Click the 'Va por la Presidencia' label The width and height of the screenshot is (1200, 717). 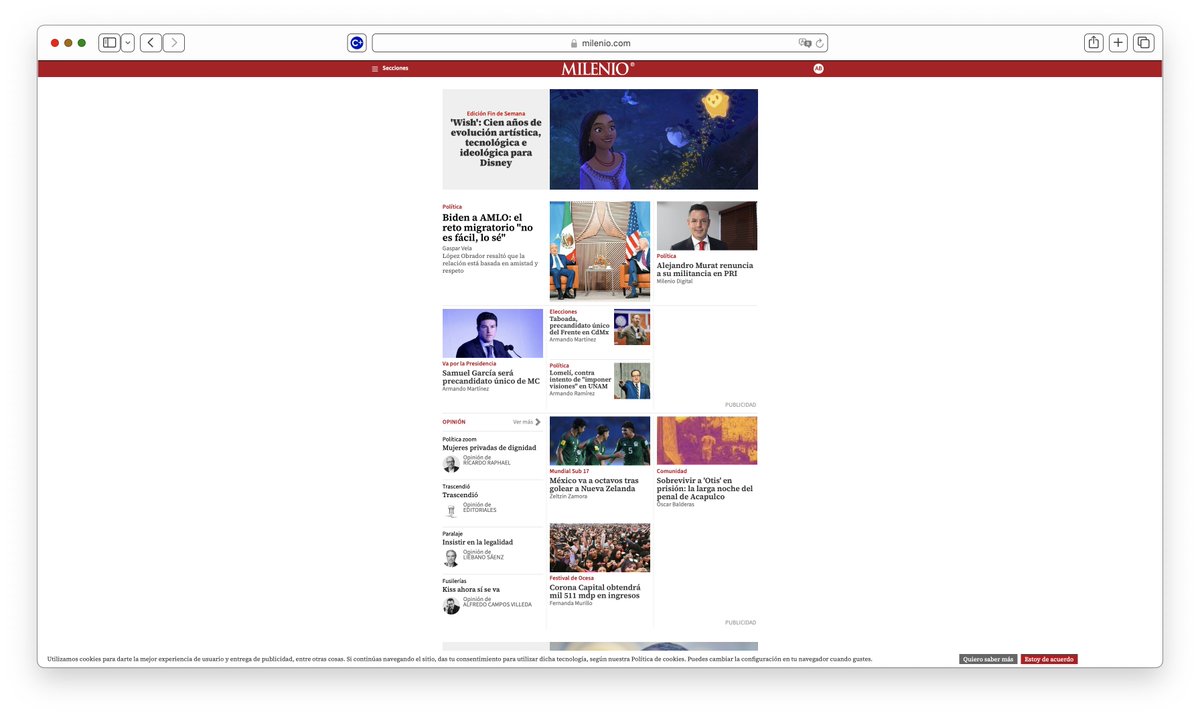point(469,363)
